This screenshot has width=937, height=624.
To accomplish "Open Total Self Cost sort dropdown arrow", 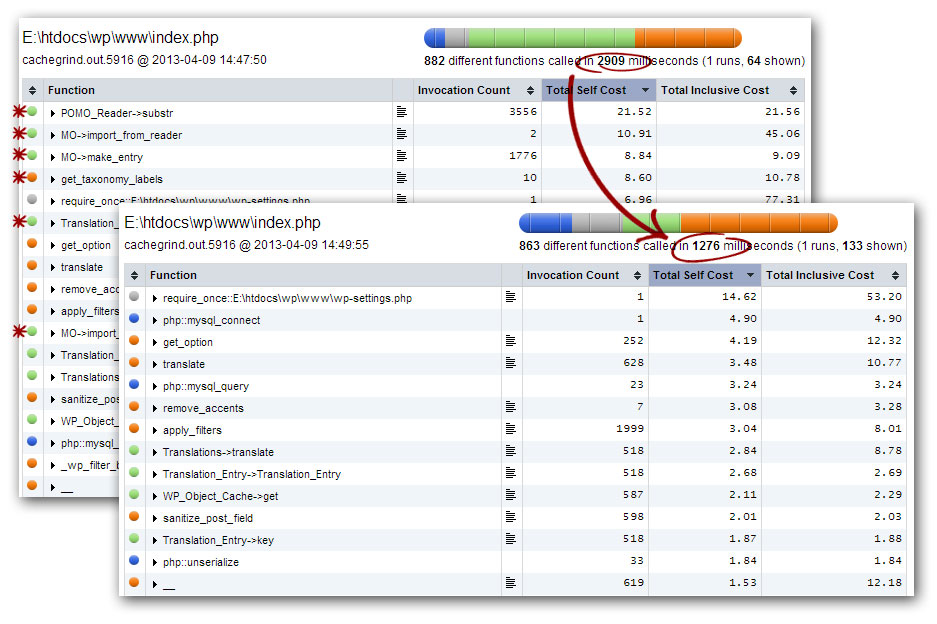I will click(749, 275).
